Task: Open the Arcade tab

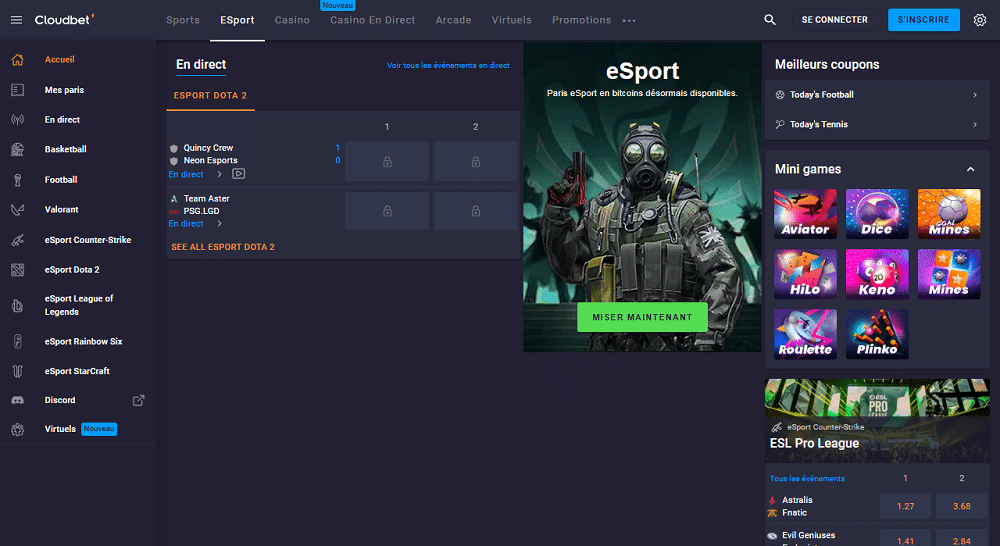Action: 453,20
